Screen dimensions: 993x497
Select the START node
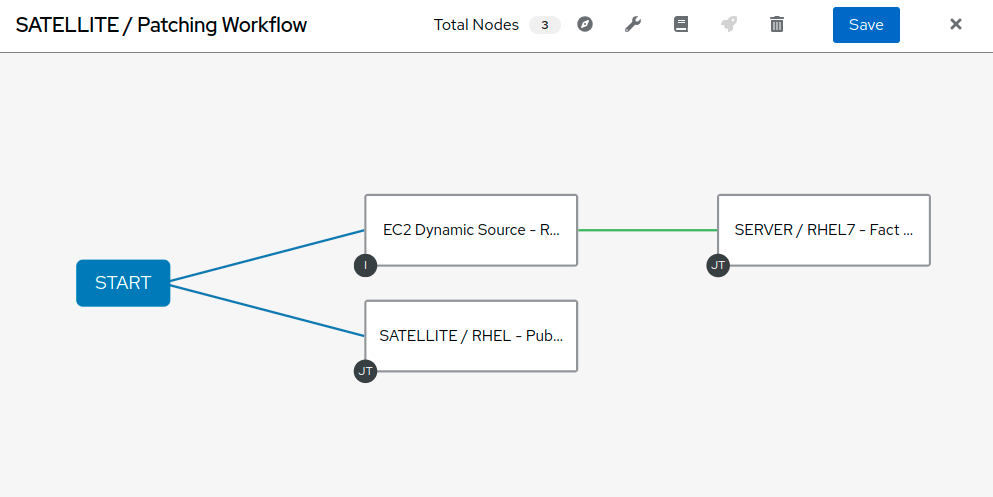(x=123, y=283)
